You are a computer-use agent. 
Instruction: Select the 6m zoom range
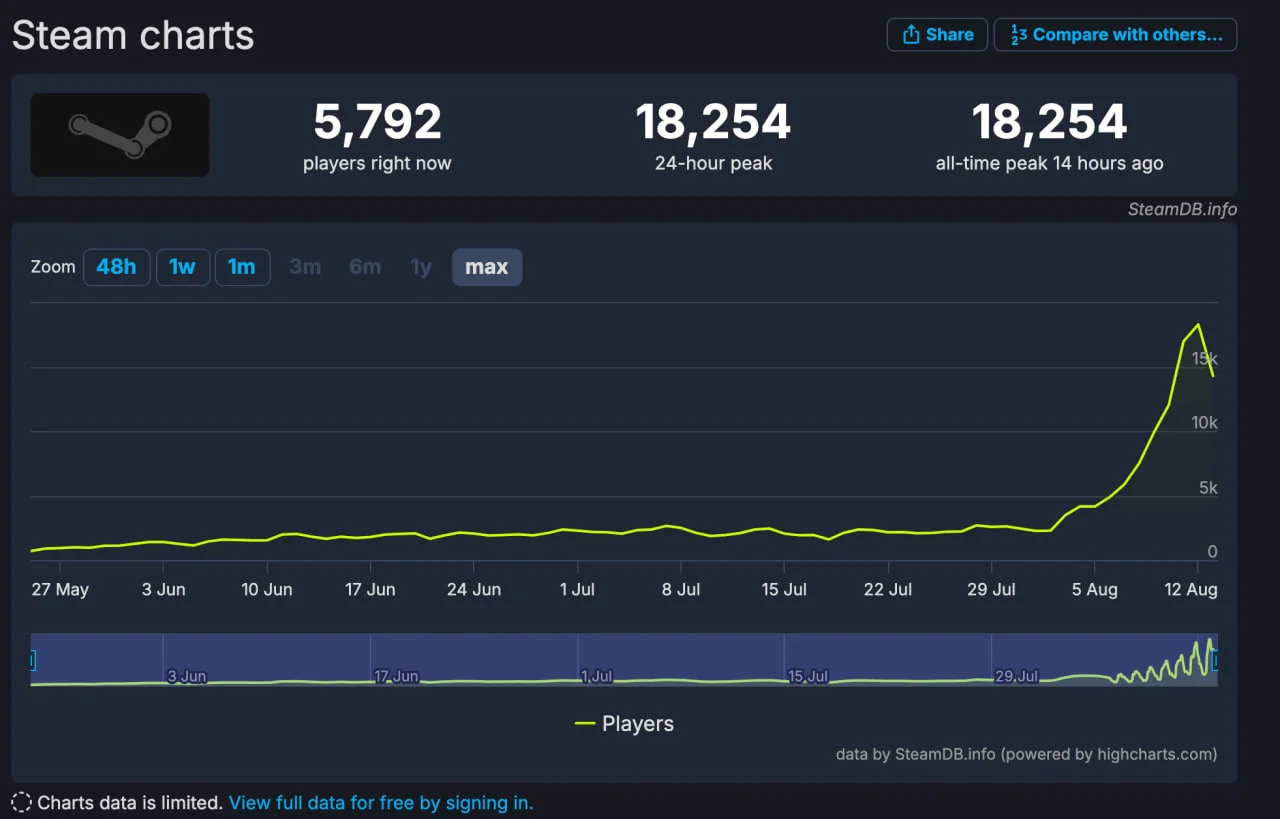tap(365, 267)
